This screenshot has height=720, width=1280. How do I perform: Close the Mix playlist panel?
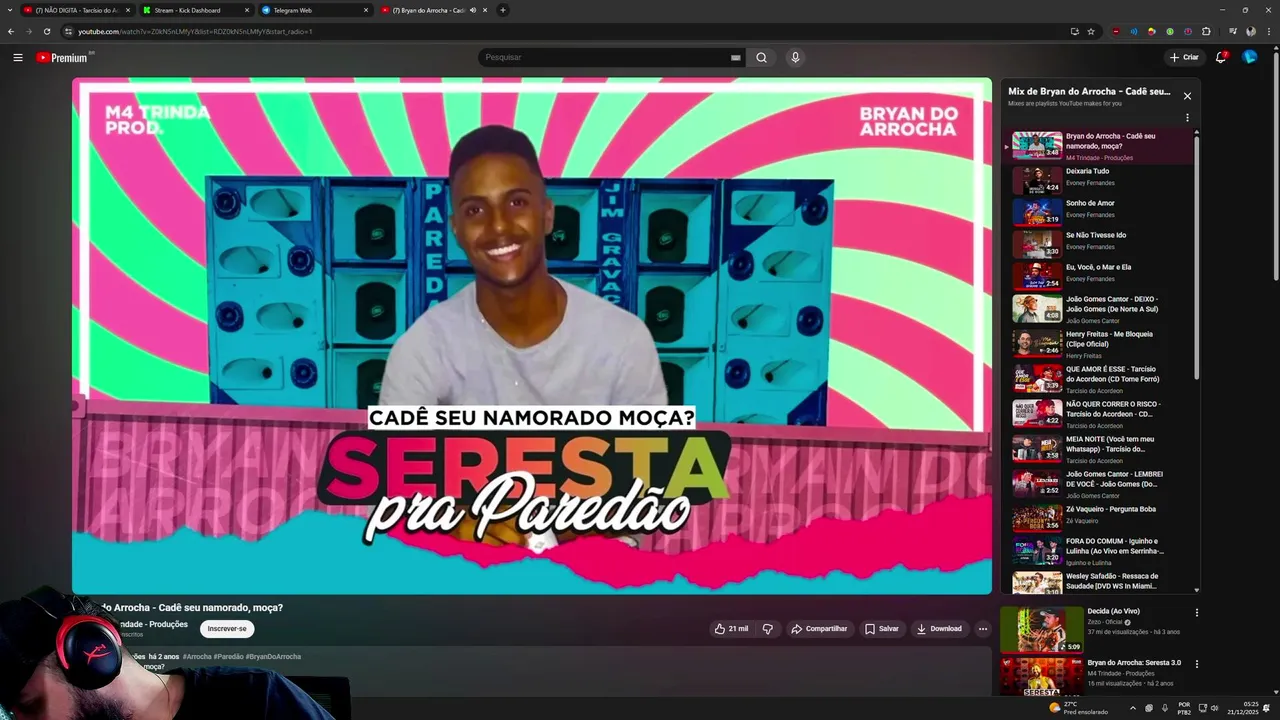tap(1187, 96)
